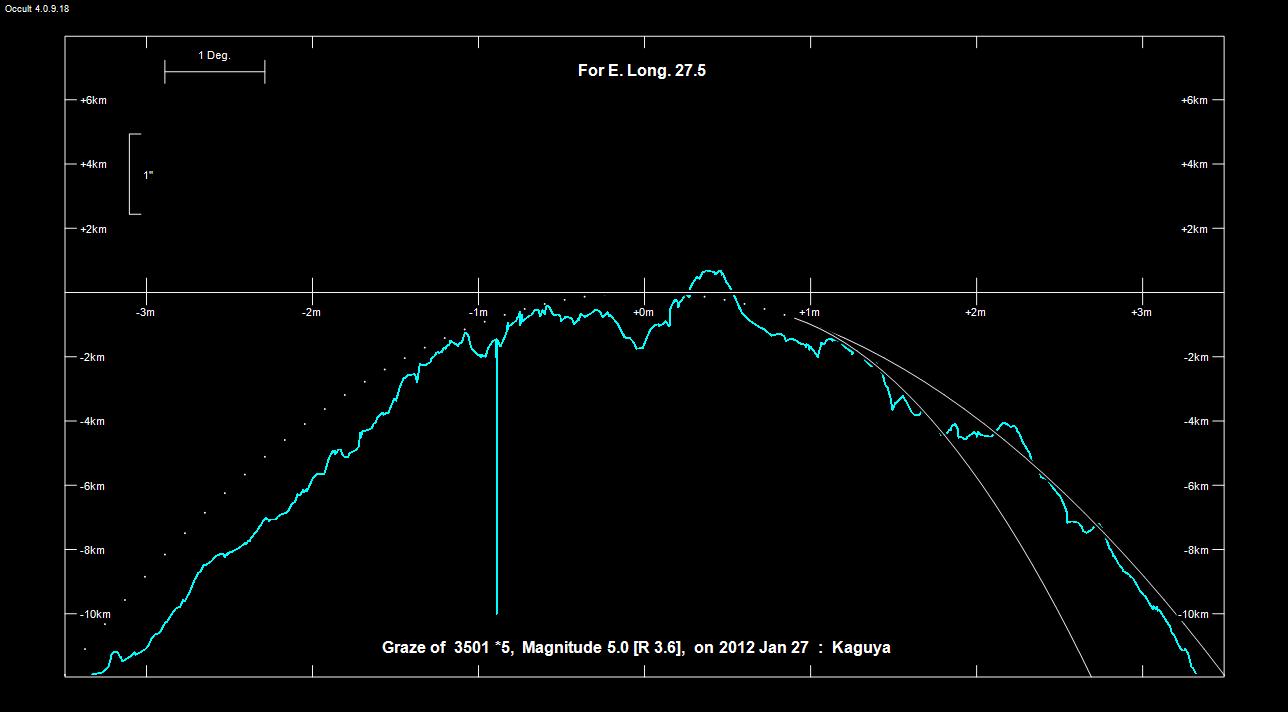Screen dimensions: 1288x712
Task: Select the +3m time axis tick label
Action: point(1141,312)
